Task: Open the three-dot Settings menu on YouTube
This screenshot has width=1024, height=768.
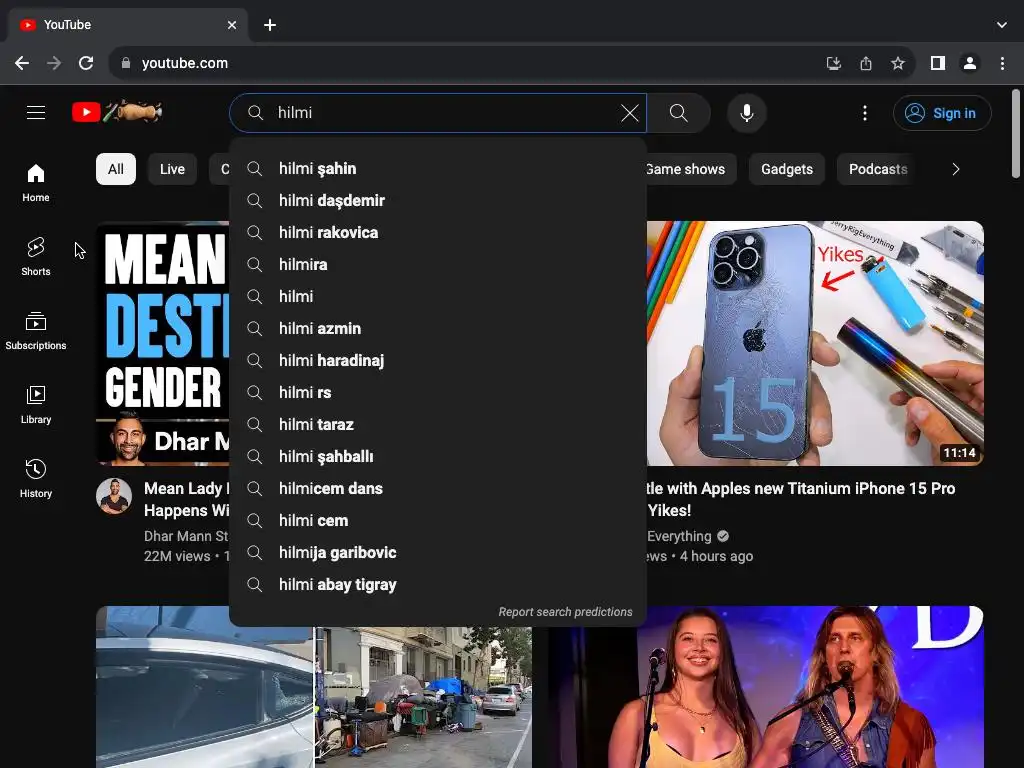Action: tap(865, 113)
